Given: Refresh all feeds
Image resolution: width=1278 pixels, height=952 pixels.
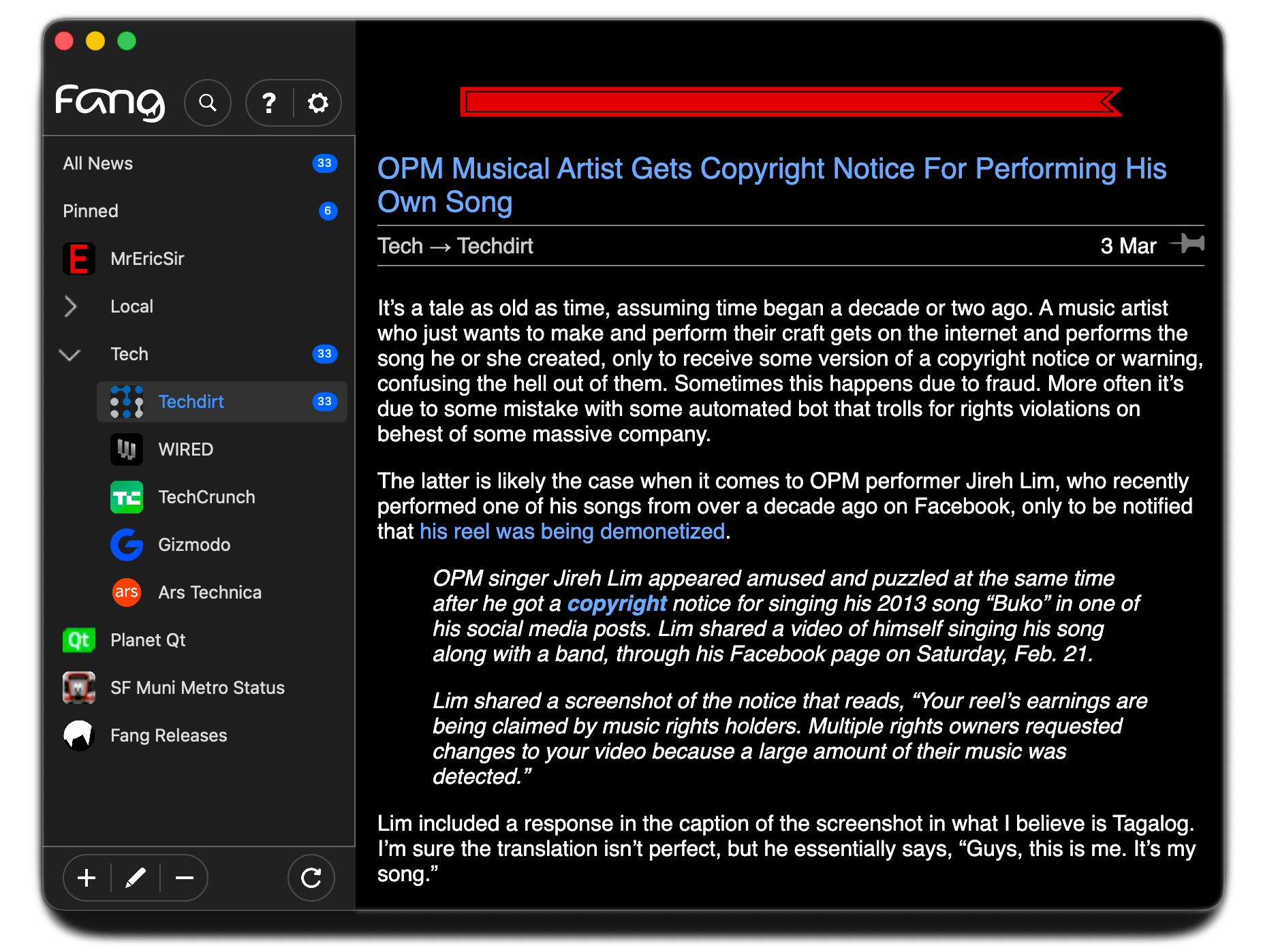Looking at the screenshot, I should point(311,878).
